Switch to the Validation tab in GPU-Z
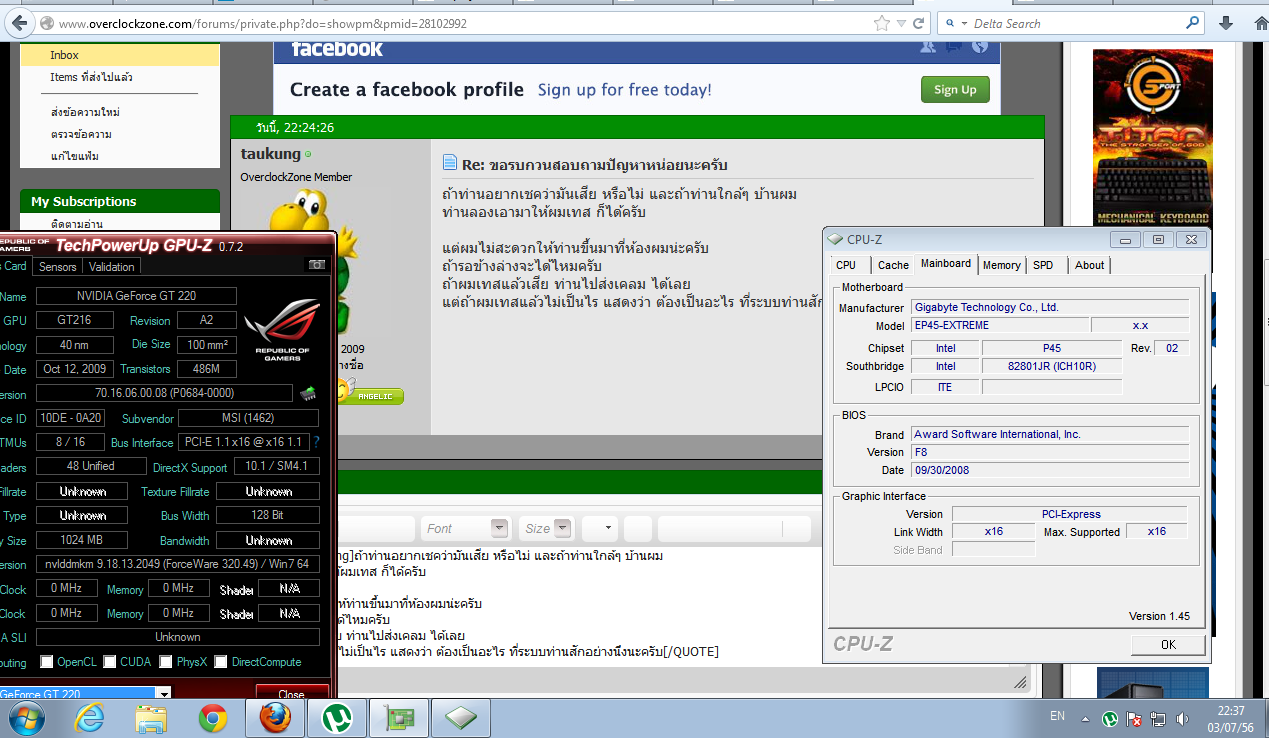The width and height of the screenshot is (1269, 738). click(x=112, y=267)
